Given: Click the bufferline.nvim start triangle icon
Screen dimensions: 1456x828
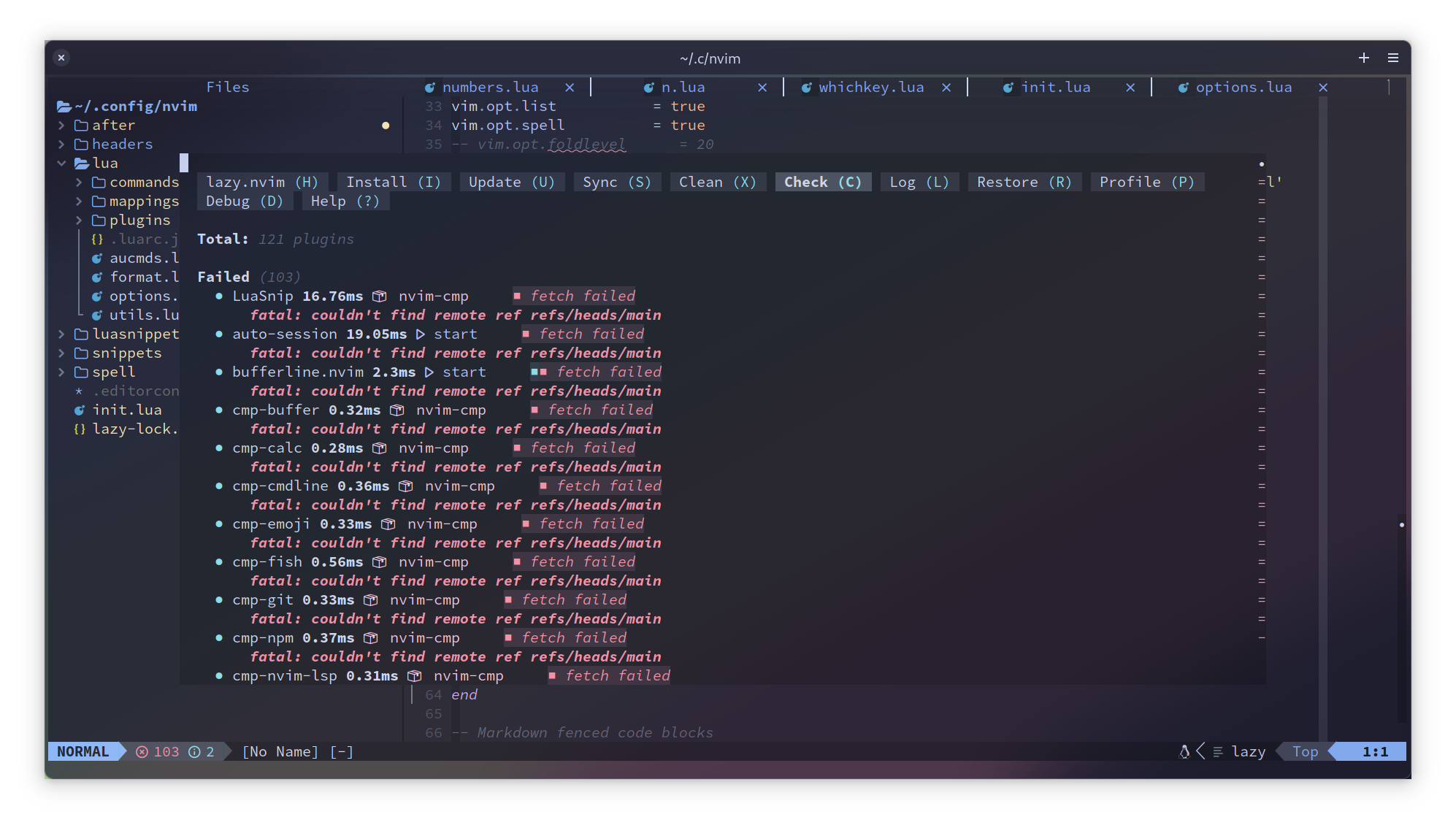Looking at the screenshot, I should point(429,372).
